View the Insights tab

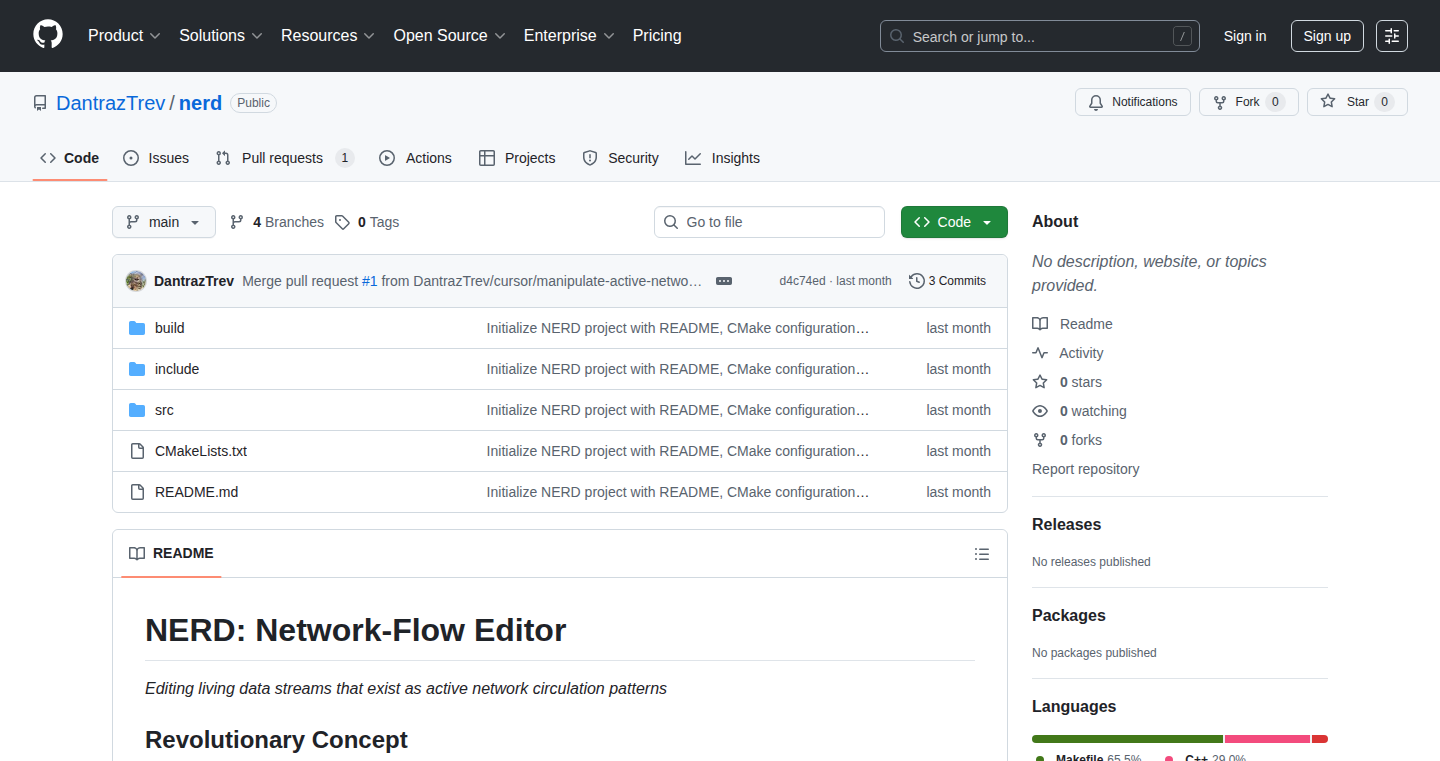[x=723, y=158]
